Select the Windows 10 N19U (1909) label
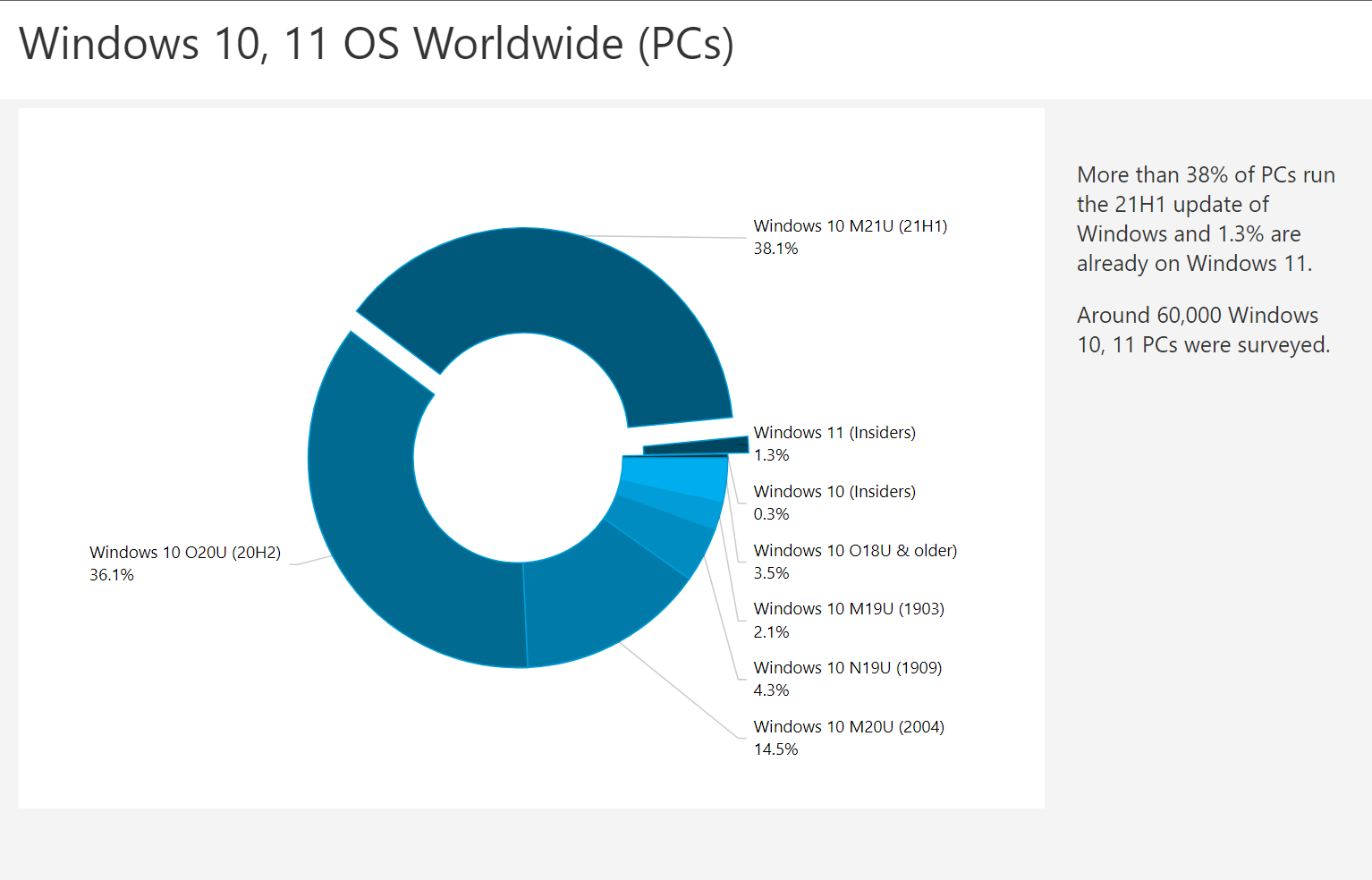The image size is (1372, 880). (848, 667)
